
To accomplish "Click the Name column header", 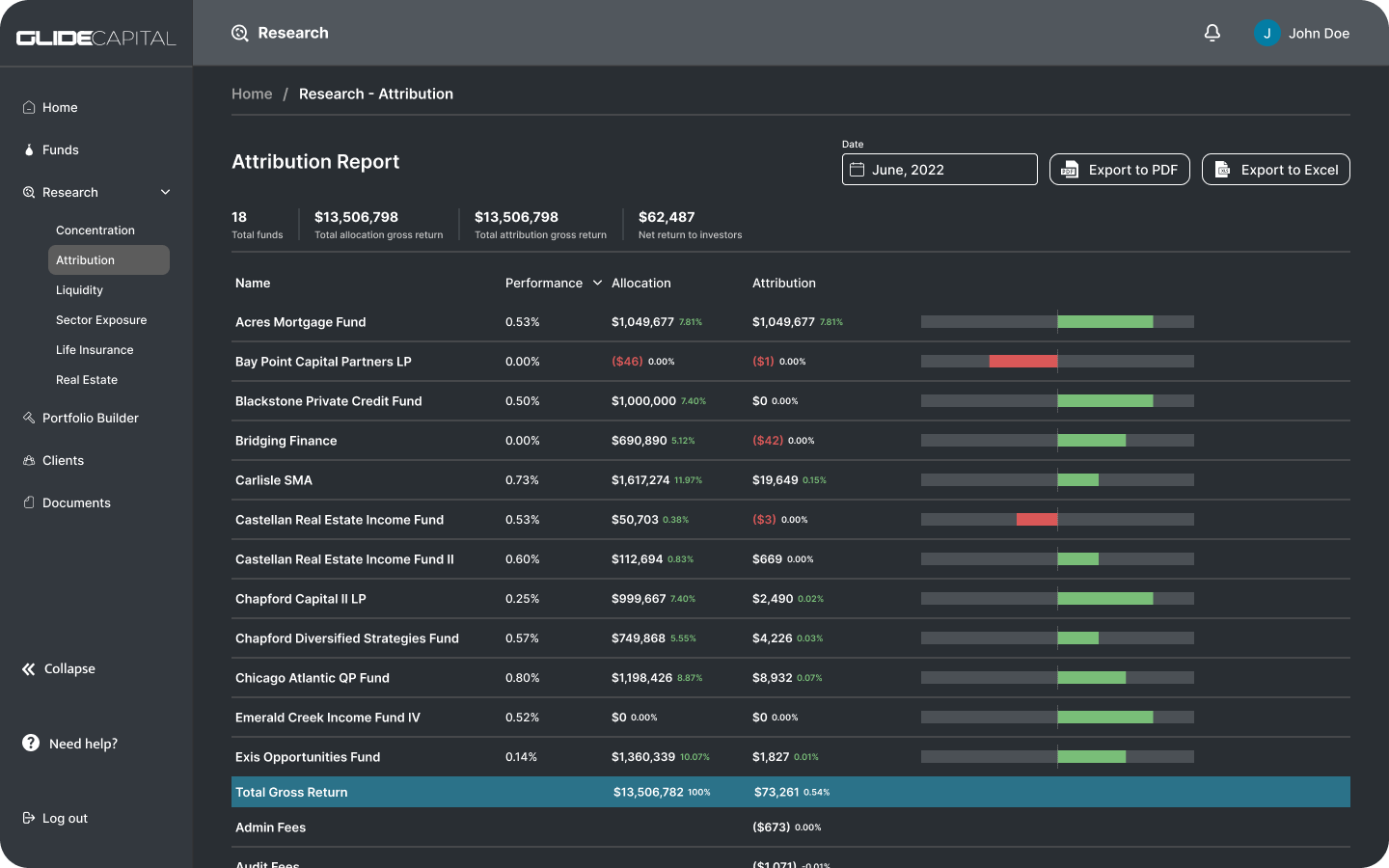I will [x=253, y=283].
